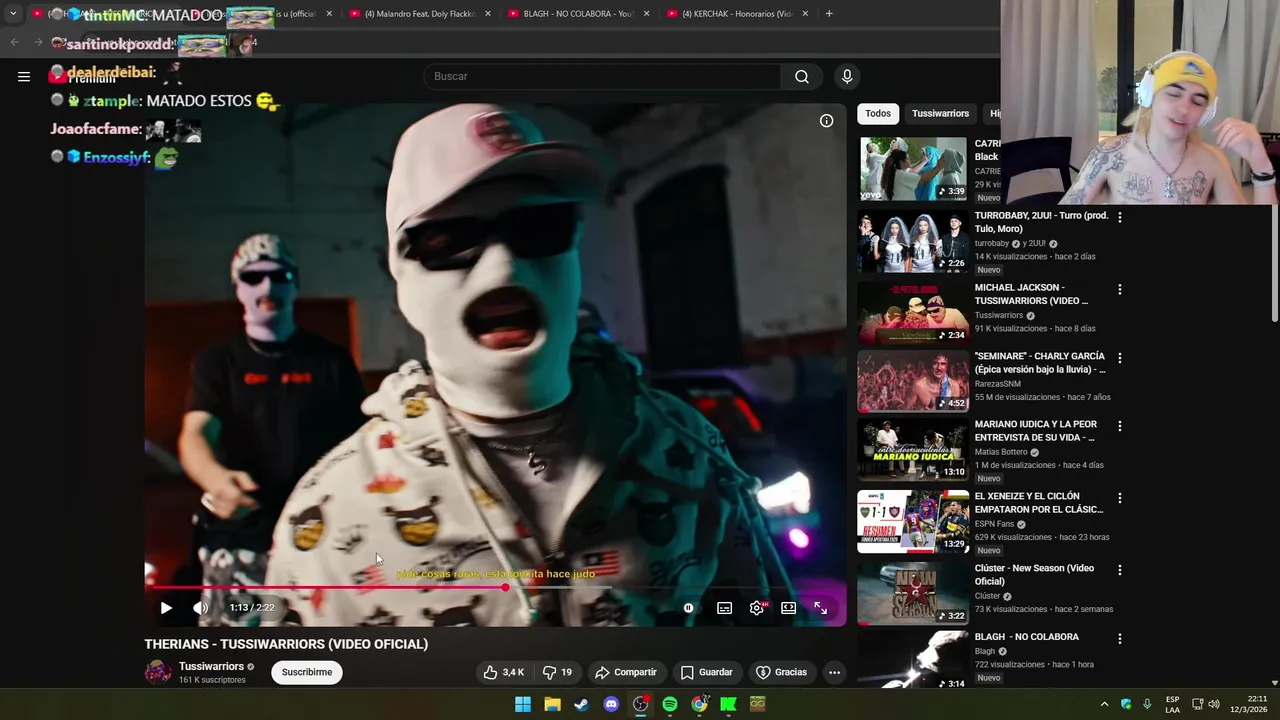Open options menu for the MICHAEL JACKSON video
The height and width of the screenshot is (720, 1280).
click(x=1119, y=289)
